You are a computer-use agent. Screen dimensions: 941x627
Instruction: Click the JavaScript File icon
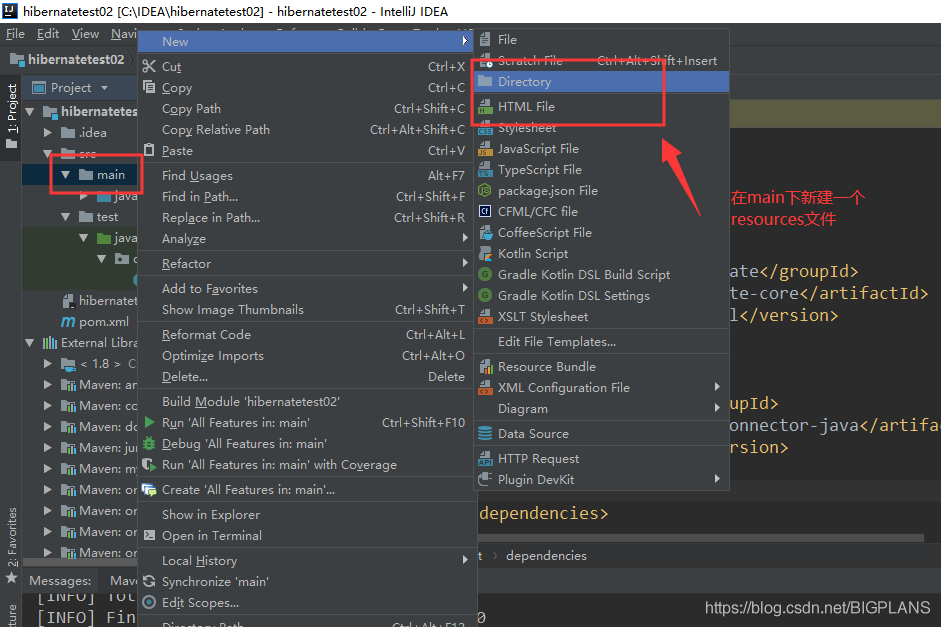(x=485, y=149)
